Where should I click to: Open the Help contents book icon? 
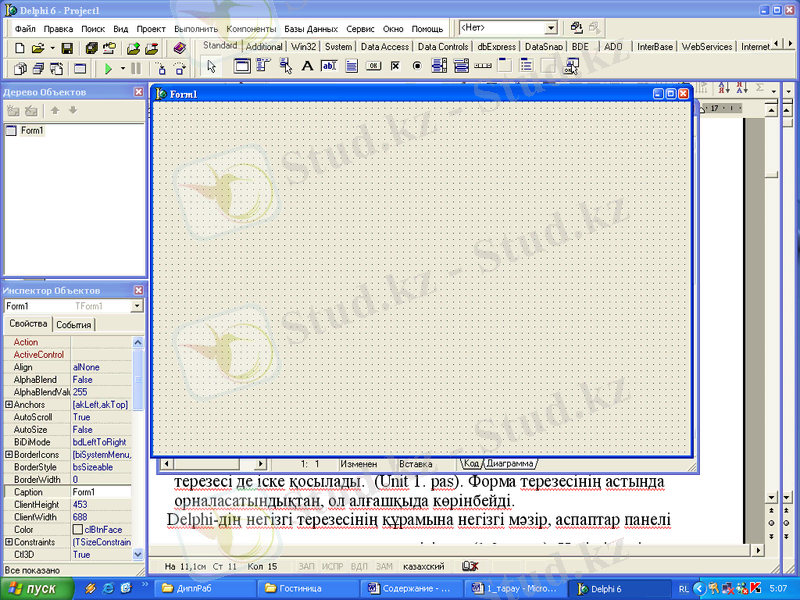pyautogui.click(x=179, y=48)
